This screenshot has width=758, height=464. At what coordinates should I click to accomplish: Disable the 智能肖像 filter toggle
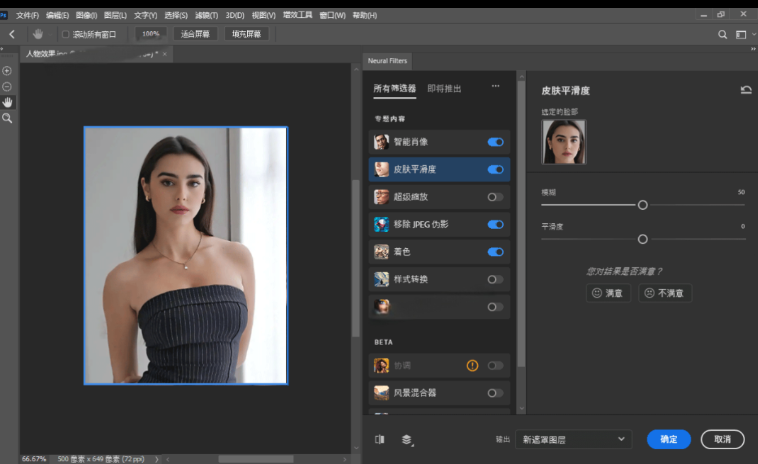(495, 142)
